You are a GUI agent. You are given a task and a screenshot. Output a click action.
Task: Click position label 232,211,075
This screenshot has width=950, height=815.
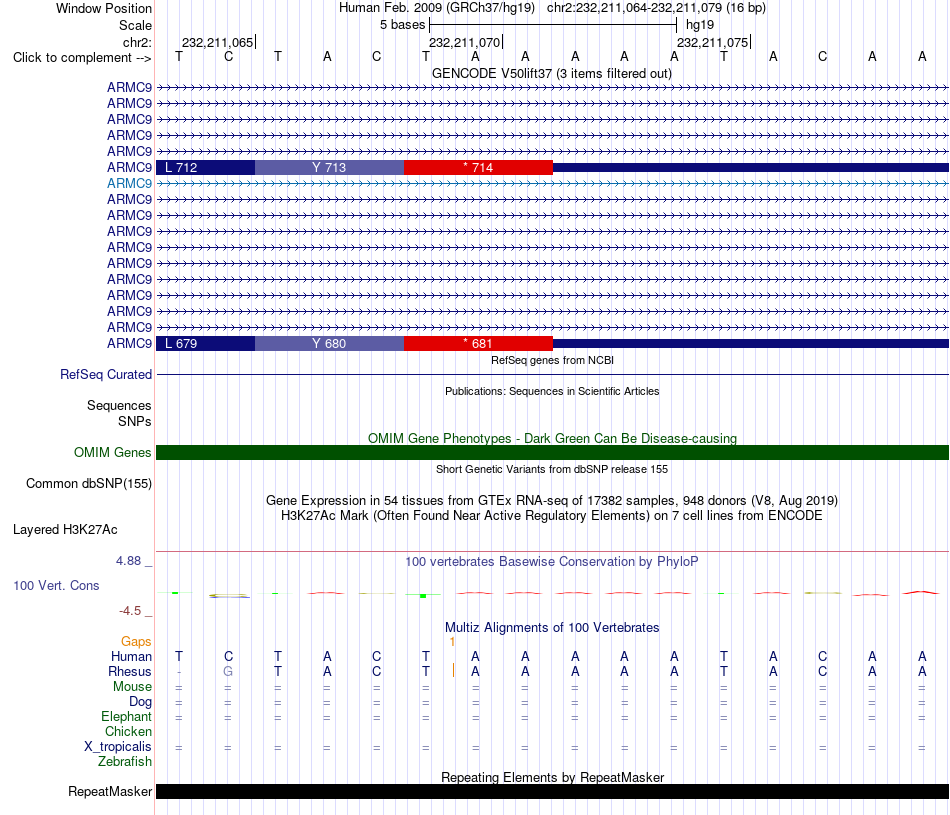712,42
